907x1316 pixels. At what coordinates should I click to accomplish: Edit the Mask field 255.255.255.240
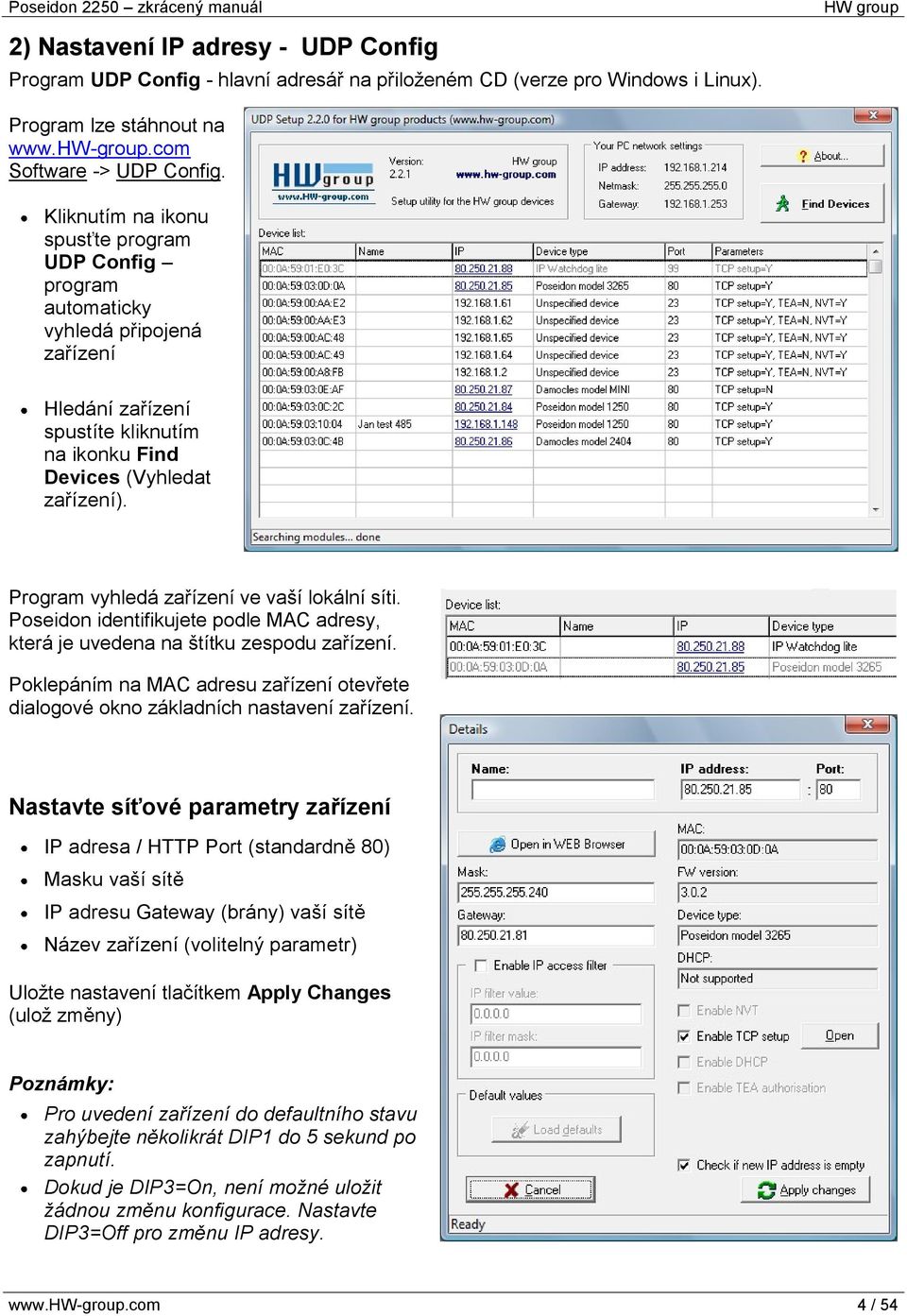pos(556,892)
